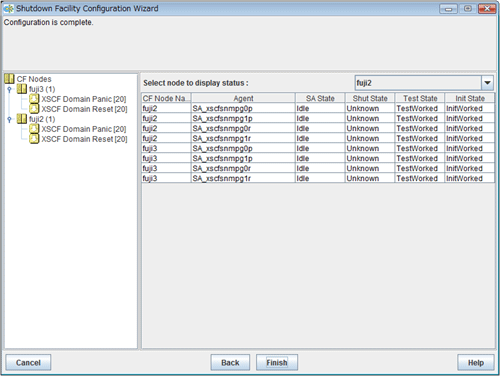Click XSCF Domain Panic icon under fuji3
This screenshot has height=376, width=500.
coord(34,99)
